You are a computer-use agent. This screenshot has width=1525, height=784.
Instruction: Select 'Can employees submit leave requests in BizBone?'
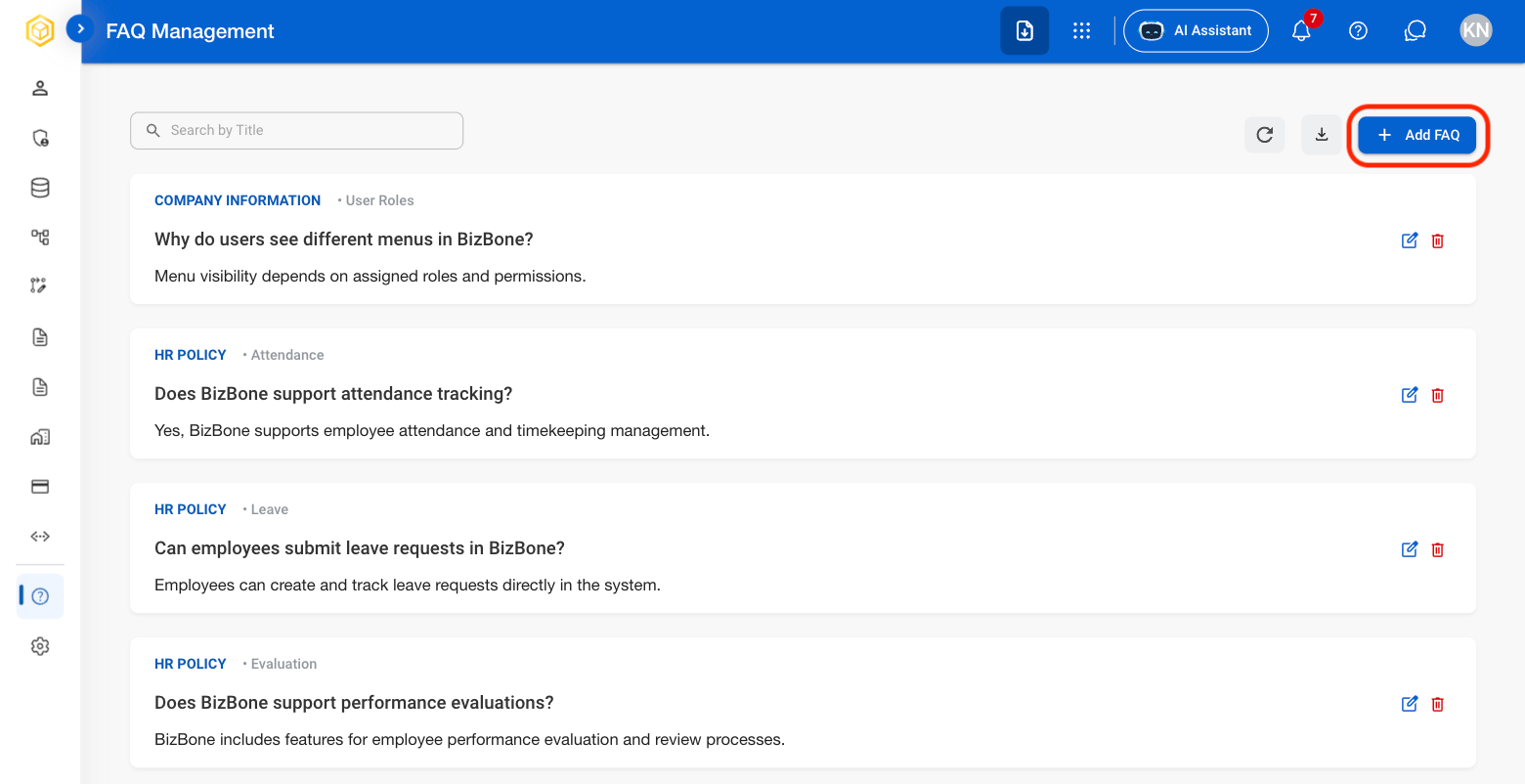coord(360,548)
